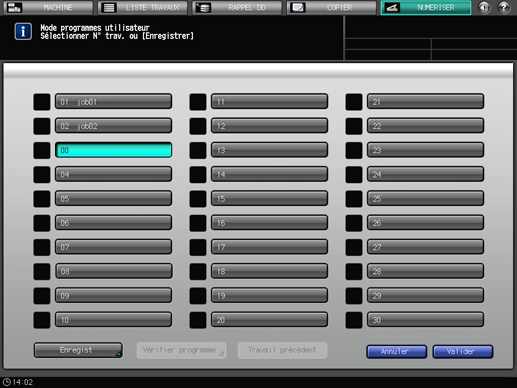Select program slot 30
Viewport: 517px width, 388px height.
(425, 320)
